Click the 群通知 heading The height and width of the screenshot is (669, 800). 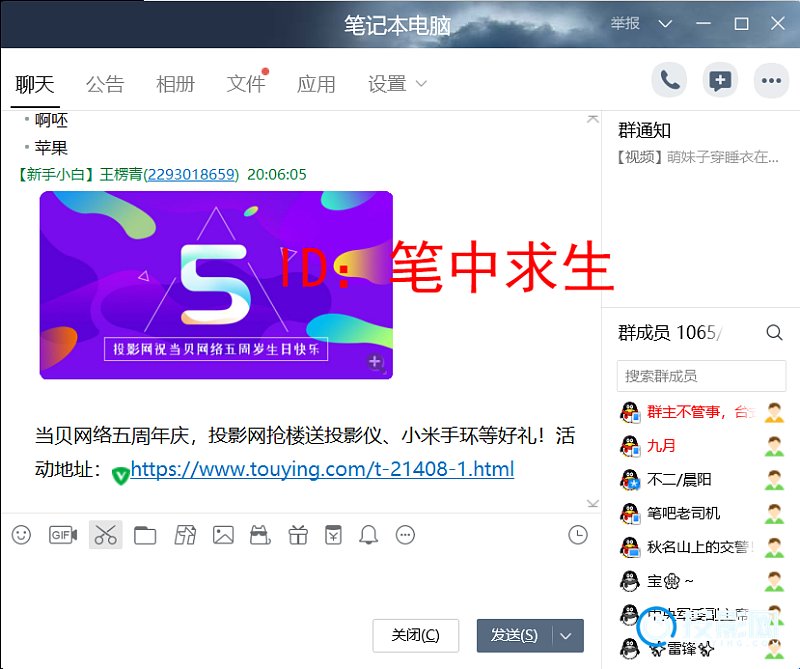[644, 131]
